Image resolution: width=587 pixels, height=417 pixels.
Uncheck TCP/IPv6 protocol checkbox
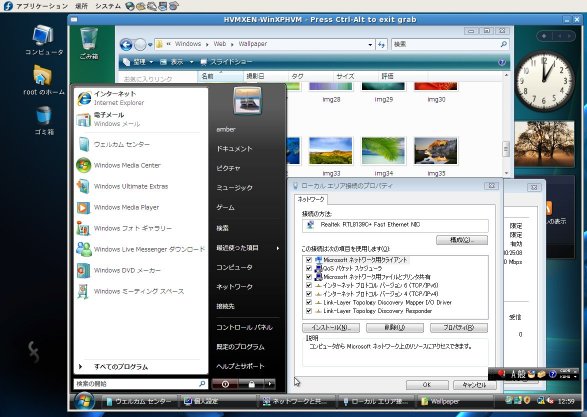pos(309,285)
